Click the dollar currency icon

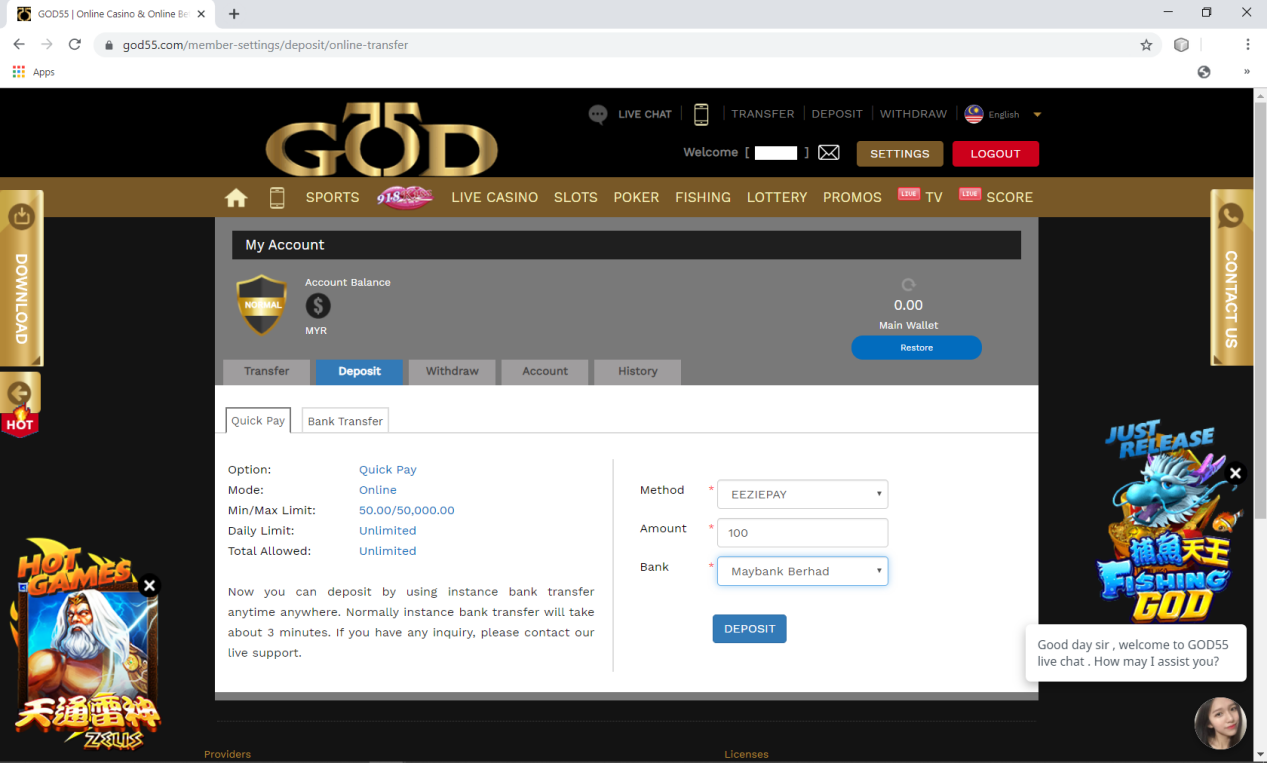point(318,306)
